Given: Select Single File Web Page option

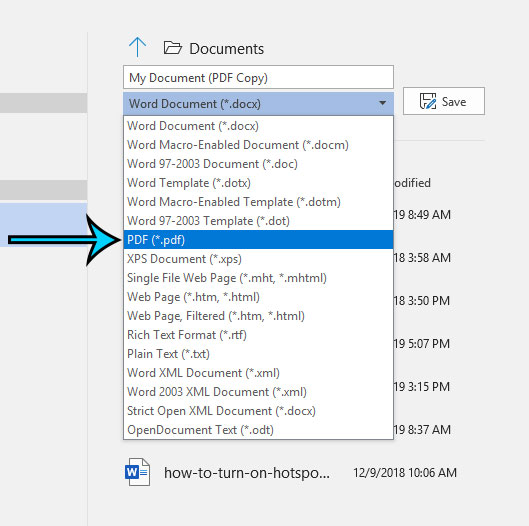Looking at the screenshot, I should [258, 278].
